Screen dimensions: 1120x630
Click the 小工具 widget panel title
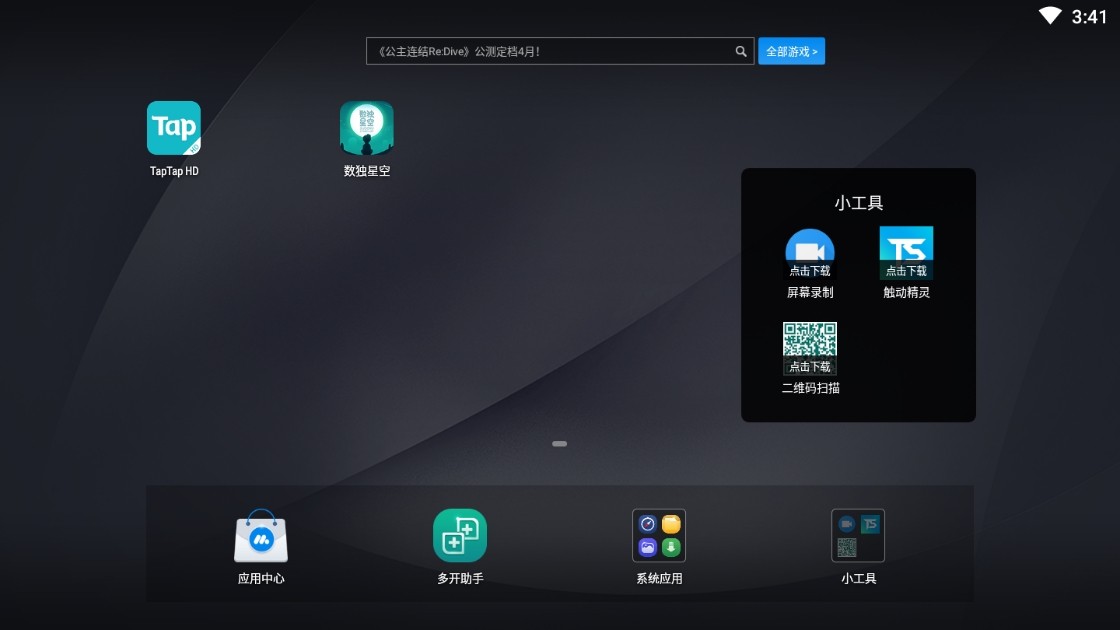[x=859, y=203]
